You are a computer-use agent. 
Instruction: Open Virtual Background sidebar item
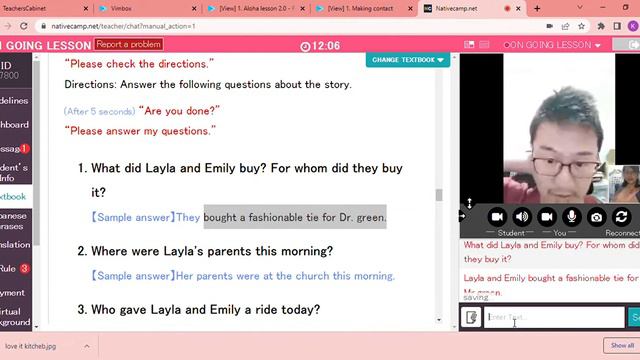[x=15, y=317]
